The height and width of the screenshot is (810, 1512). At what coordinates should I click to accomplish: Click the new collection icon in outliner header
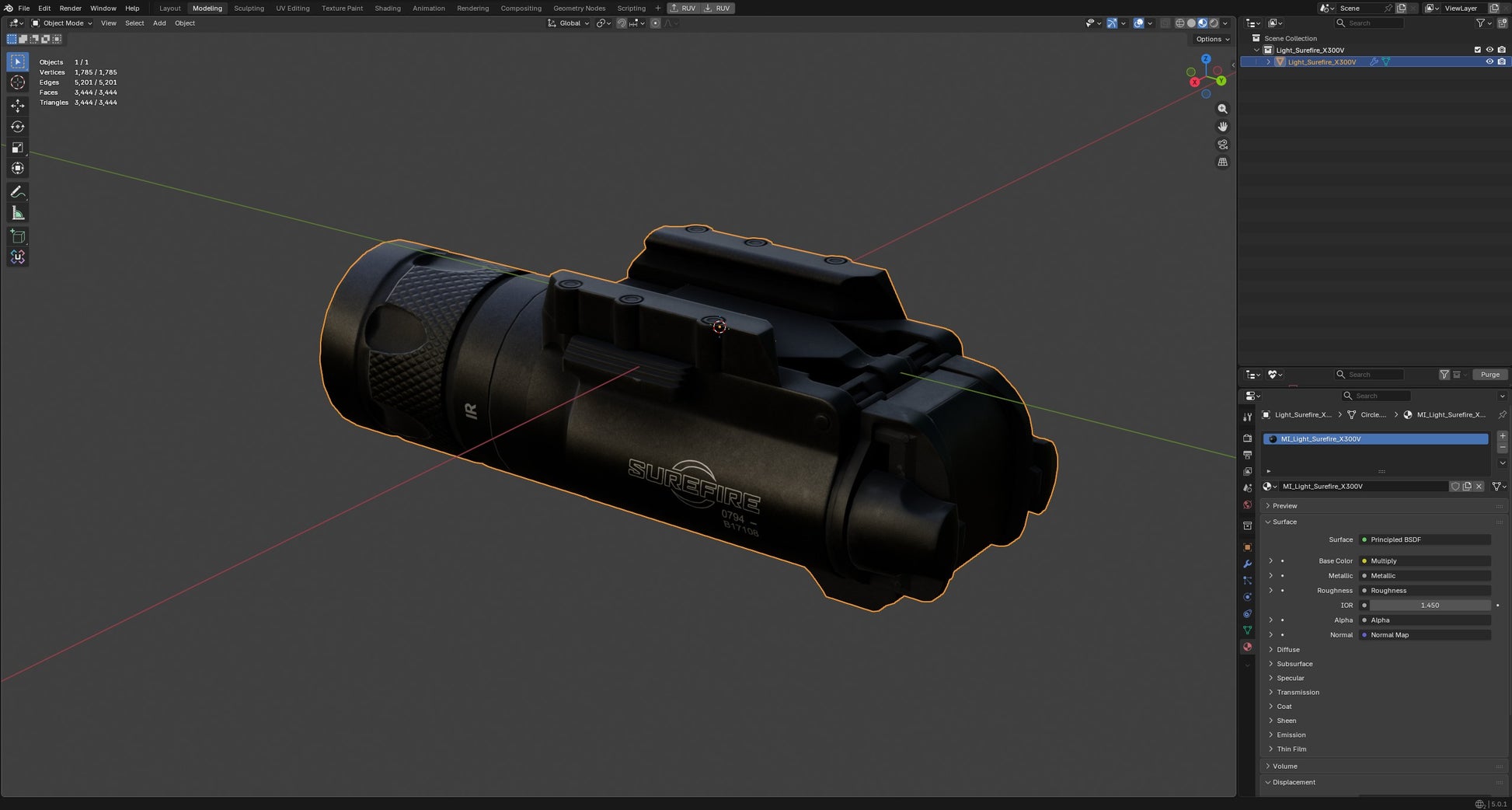(x=1503, y=23)
